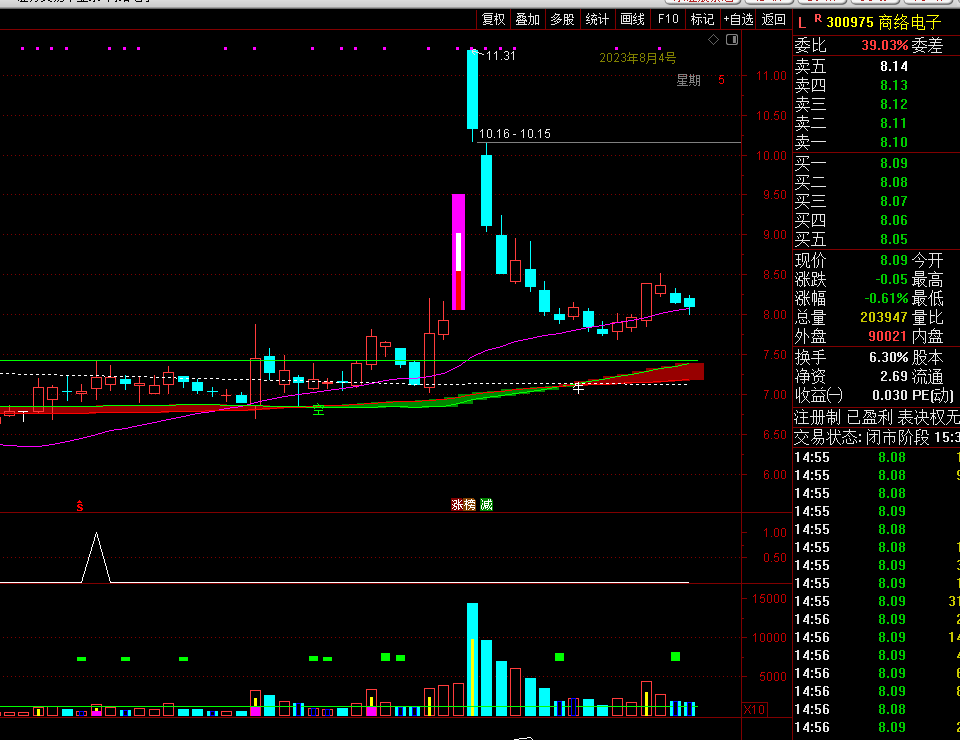The image size is (960, 740).
Task: Select the 买一 8.09 quote row
Action: coord(876,163)
